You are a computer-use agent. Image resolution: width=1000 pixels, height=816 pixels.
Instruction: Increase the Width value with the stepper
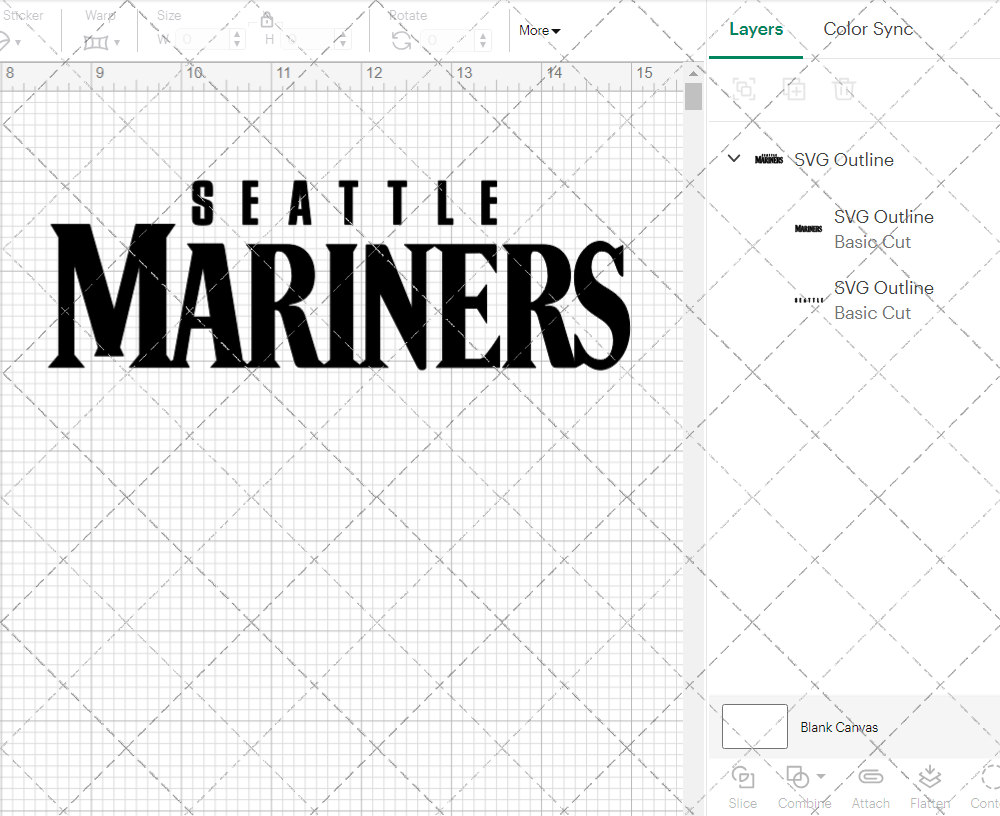pyautogui.click(x=236, y=33)
